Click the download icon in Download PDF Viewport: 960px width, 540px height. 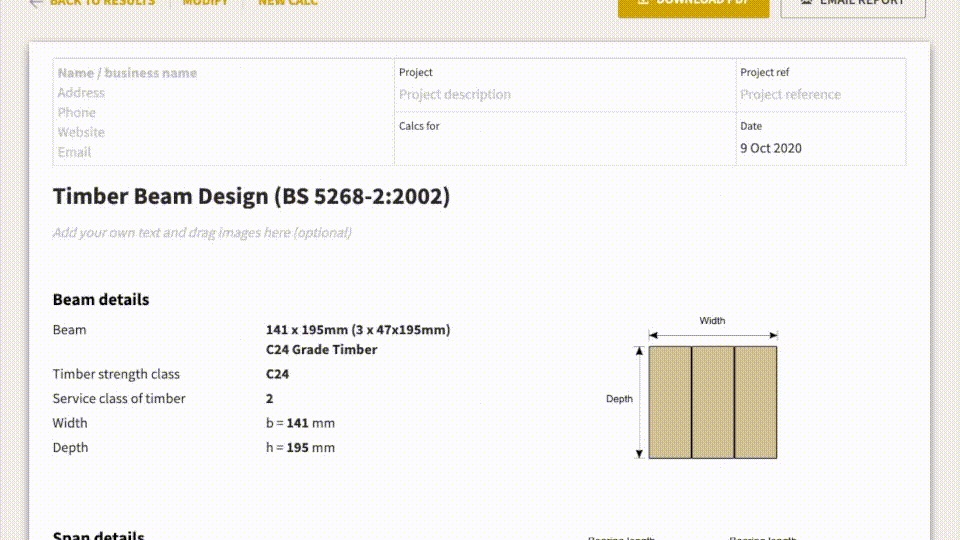click(641, 2)
